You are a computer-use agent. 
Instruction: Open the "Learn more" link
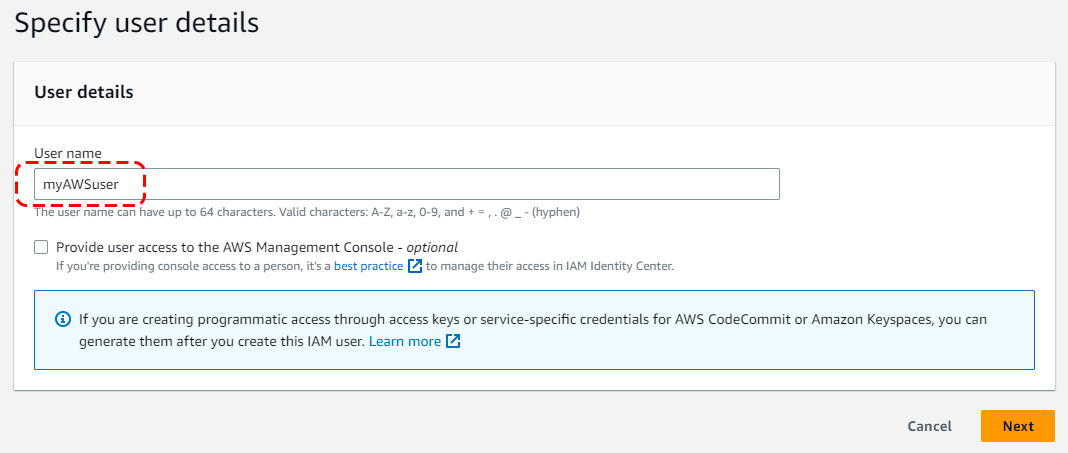click(x=405, y=341)
